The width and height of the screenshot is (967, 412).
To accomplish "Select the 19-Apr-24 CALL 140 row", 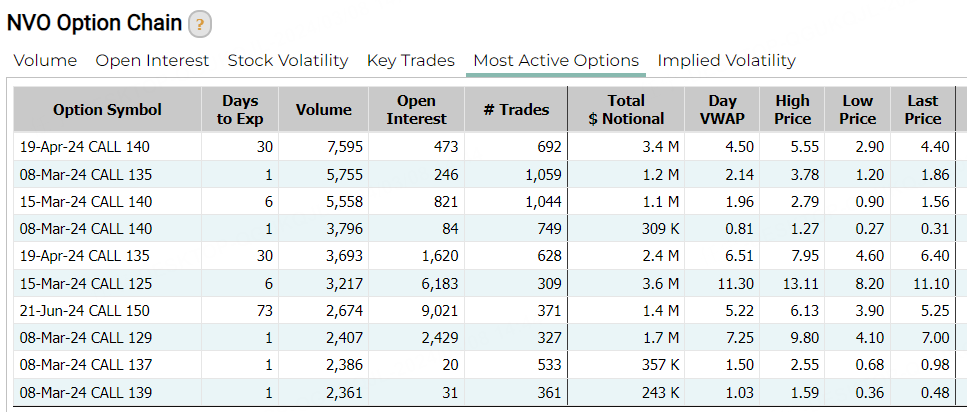I will 484,147.
